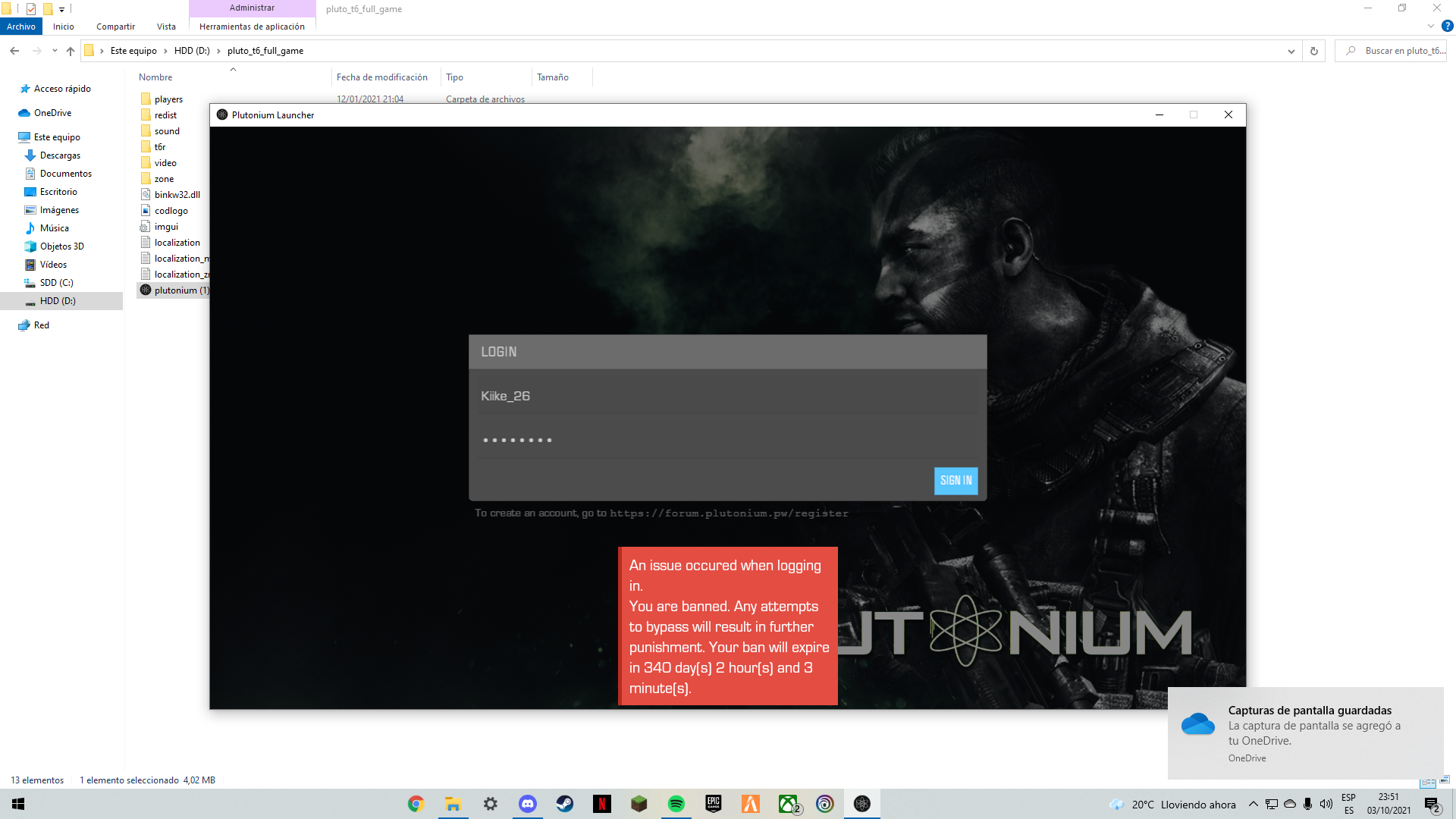This screenshot has width=1456, height=819.
Task: Open Vídeos in navigation pane
Action: pyautogui.click(x=53, y=265)
